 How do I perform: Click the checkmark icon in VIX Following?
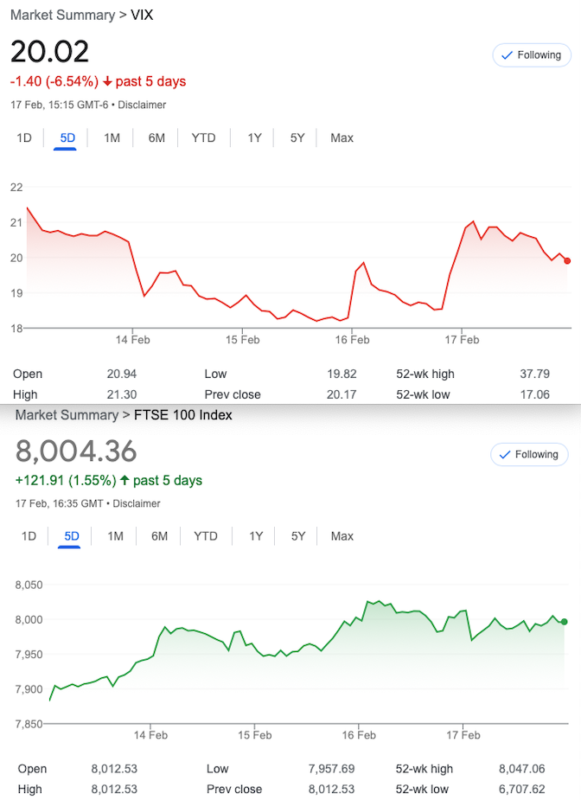(507, 55)
